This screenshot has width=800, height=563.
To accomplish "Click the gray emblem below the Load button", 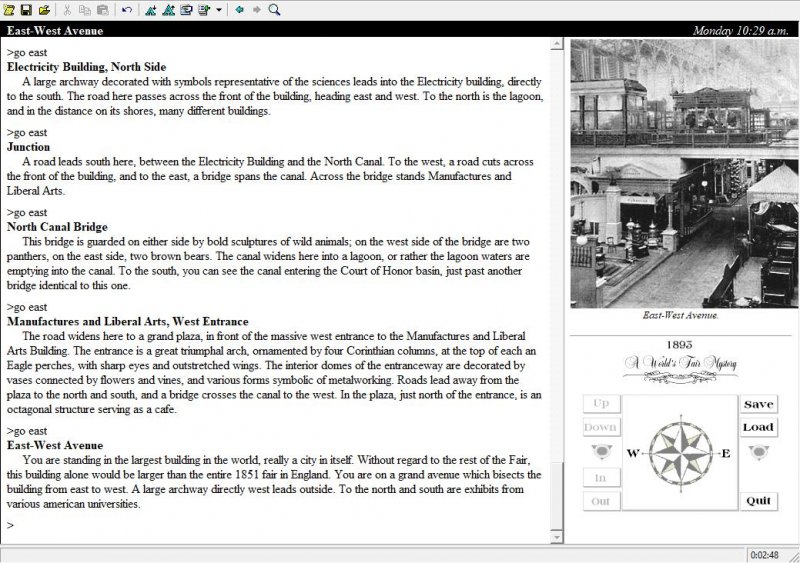I will (x=759, y=452).
